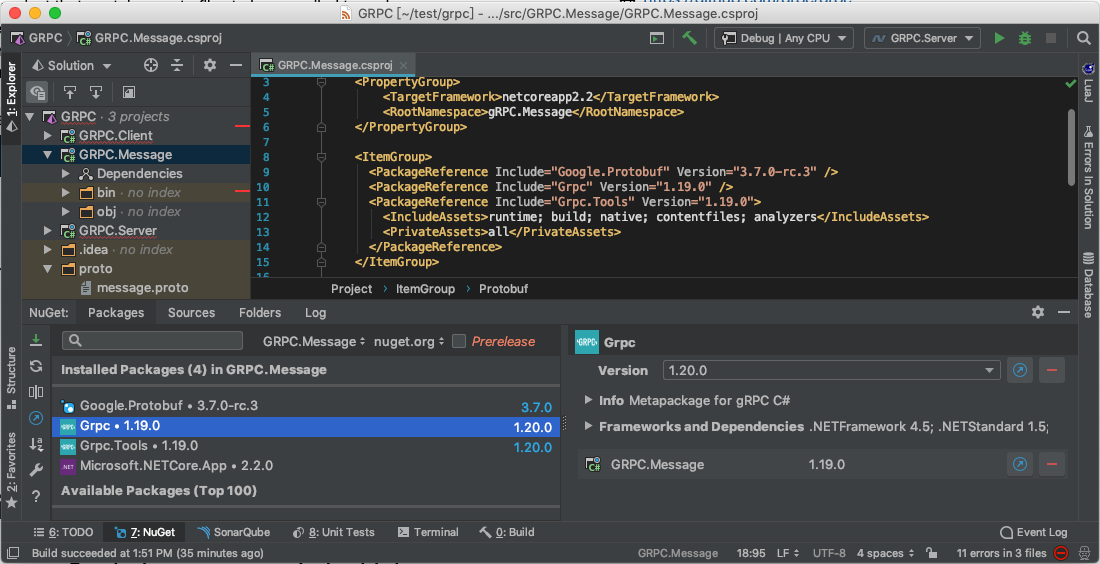Click the Stop square icon
This screenshot has width=1100, height=564.
1051,38
